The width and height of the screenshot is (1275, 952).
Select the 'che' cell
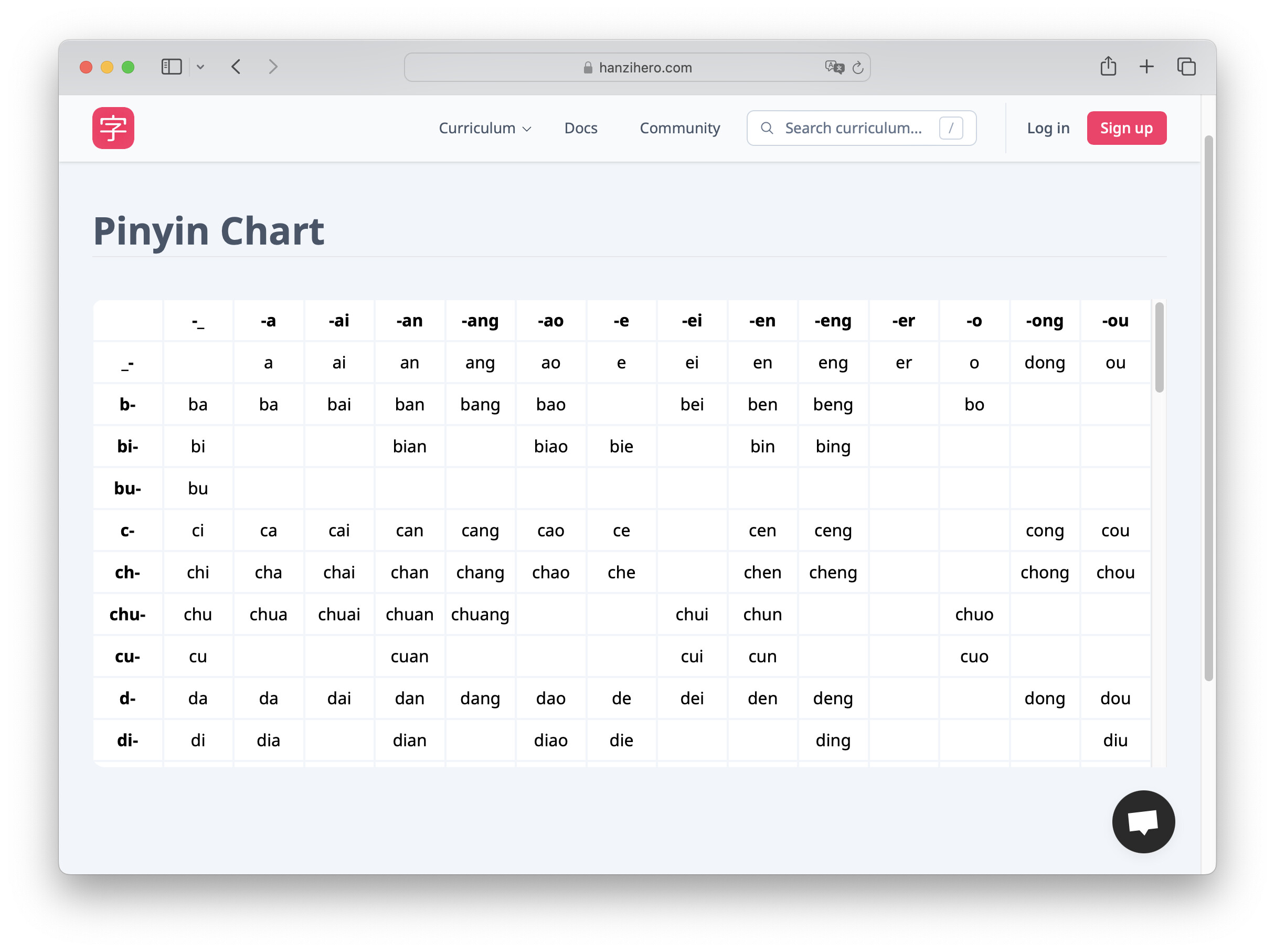(621, 572)
